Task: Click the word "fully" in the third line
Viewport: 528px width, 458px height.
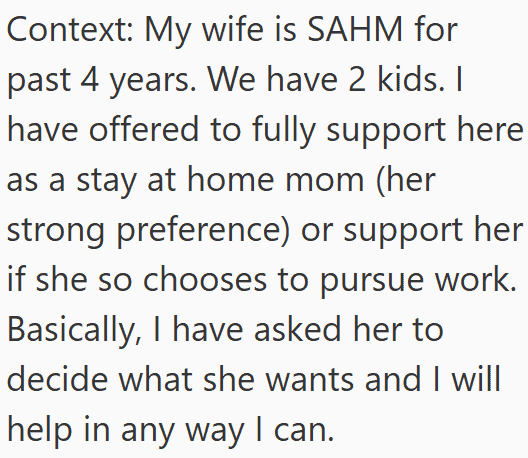Action: coord(284,131)
